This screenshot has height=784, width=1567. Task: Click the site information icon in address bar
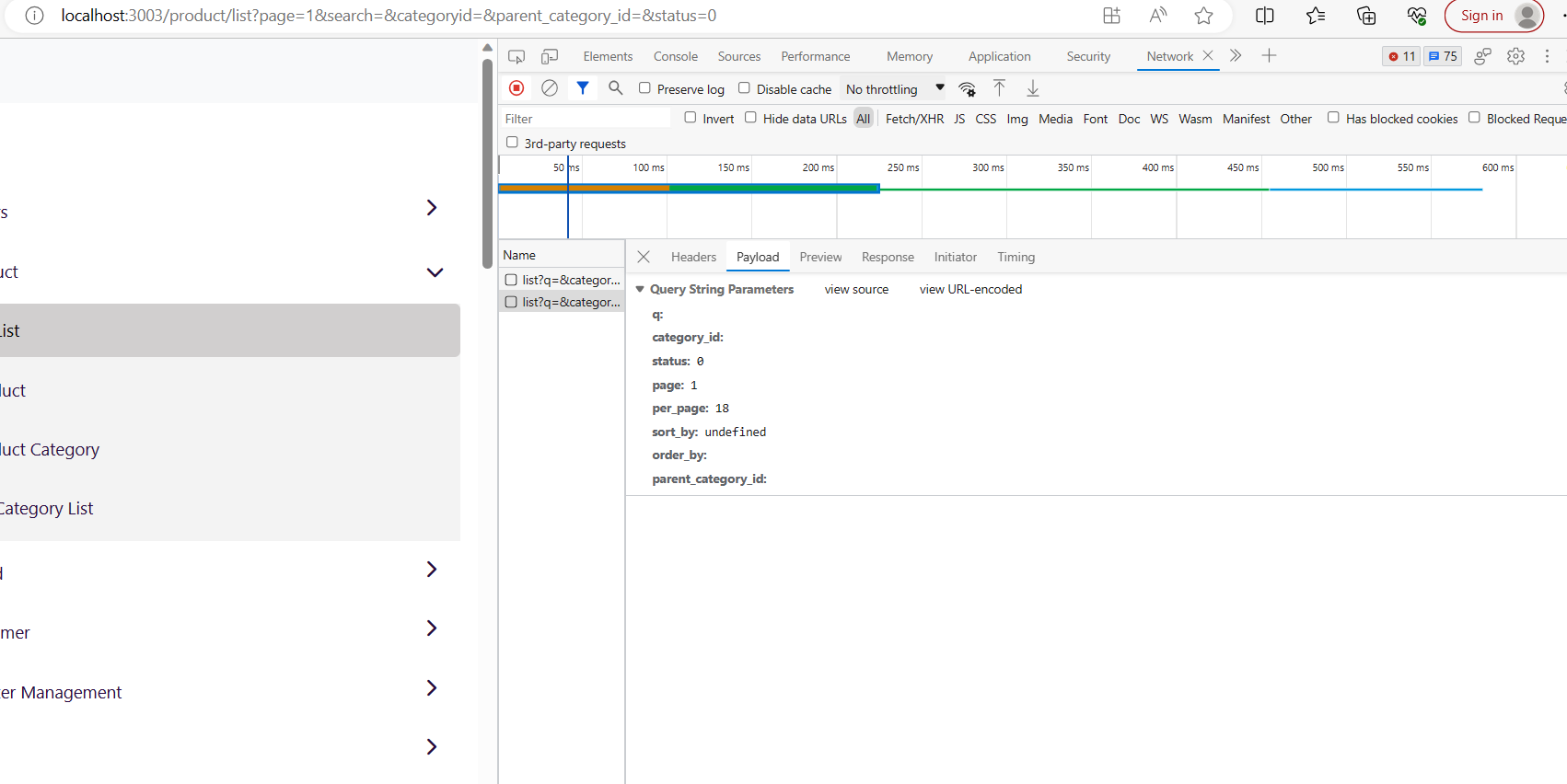pos(34,16)
